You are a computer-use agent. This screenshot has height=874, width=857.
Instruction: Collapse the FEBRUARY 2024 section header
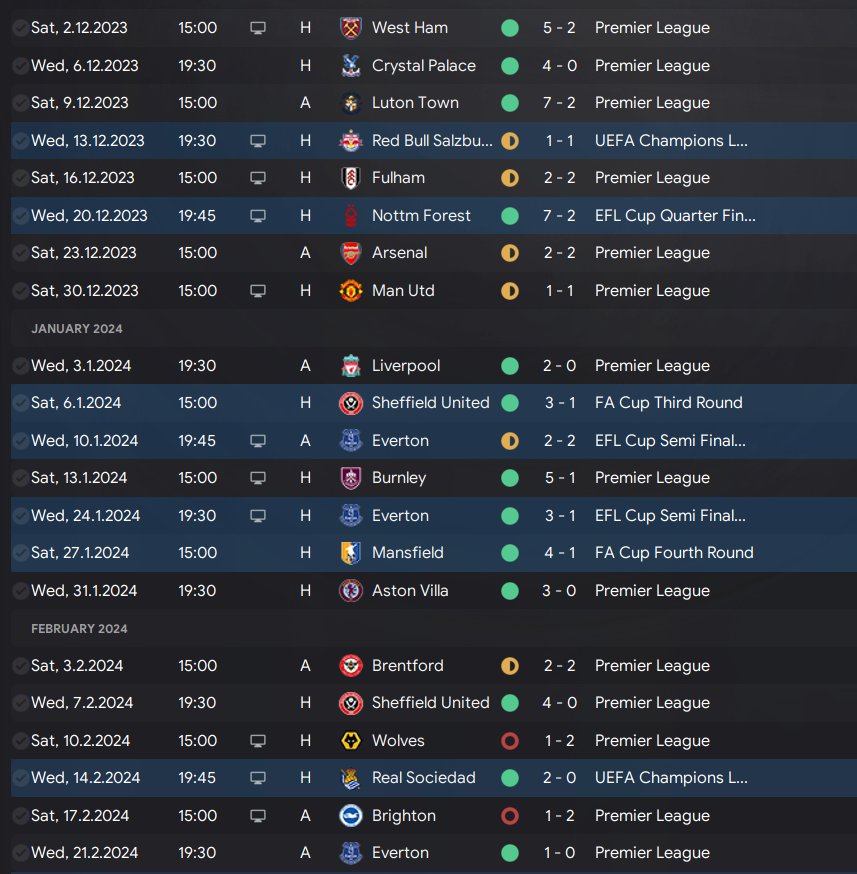pyautogui.click(x=79, y=629)
